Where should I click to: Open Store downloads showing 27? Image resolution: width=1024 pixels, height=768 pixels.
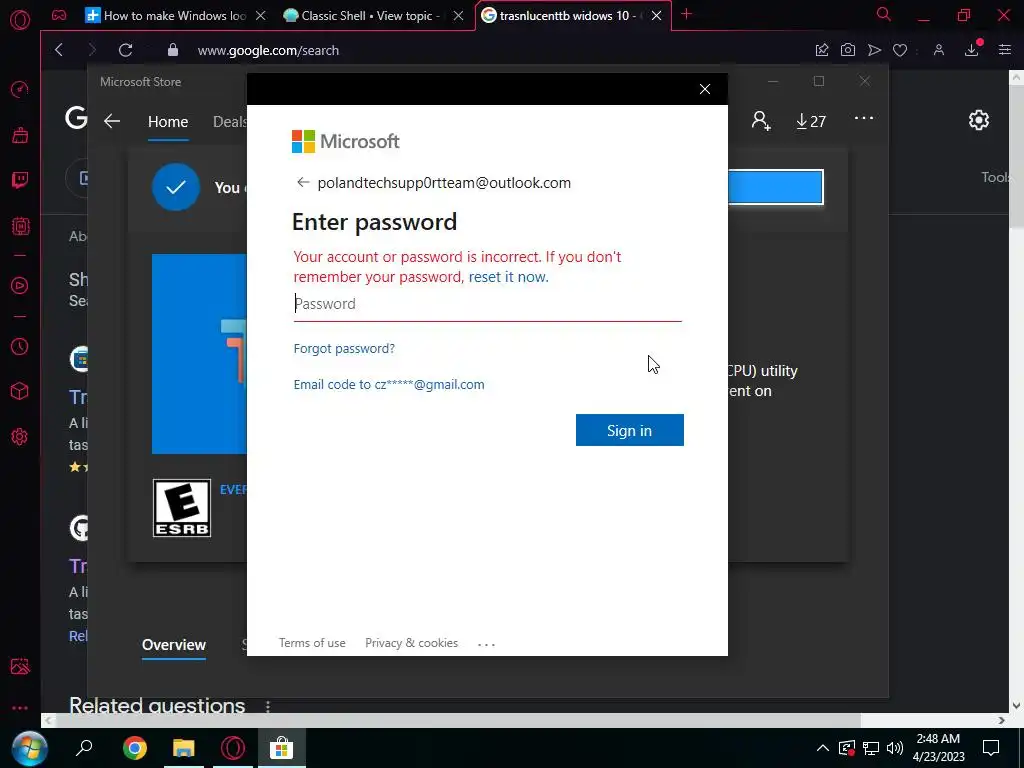(x=810, y=121)
